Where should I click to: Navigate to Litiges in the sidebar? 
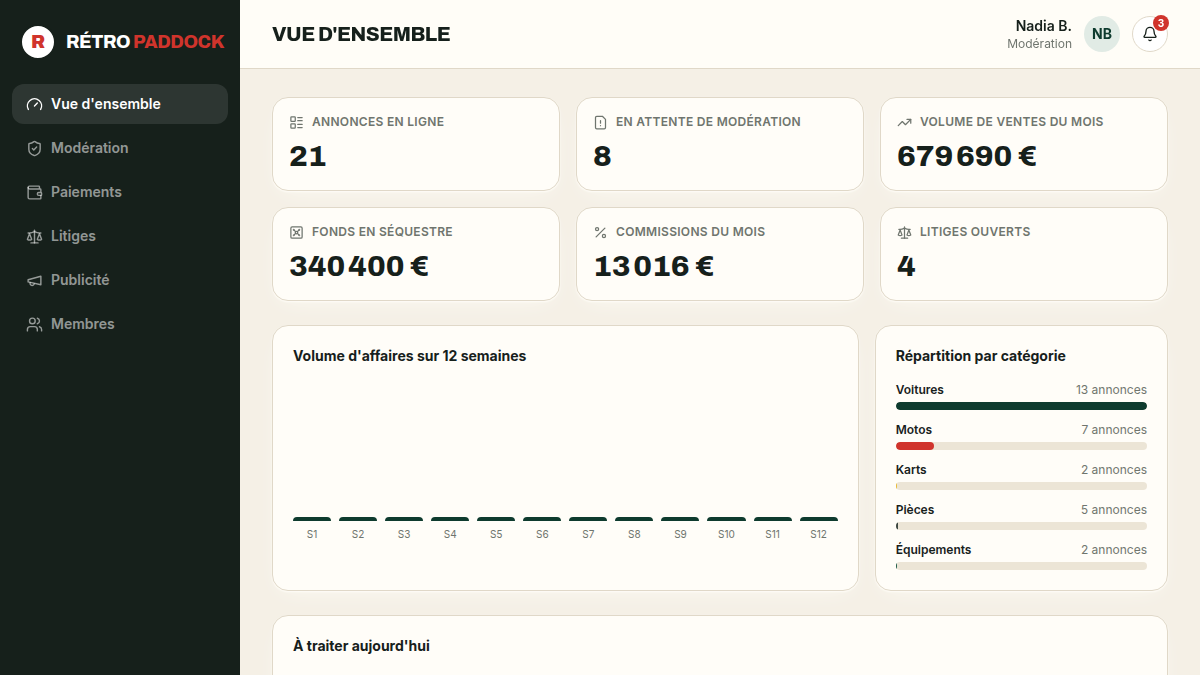click(120, 236)
